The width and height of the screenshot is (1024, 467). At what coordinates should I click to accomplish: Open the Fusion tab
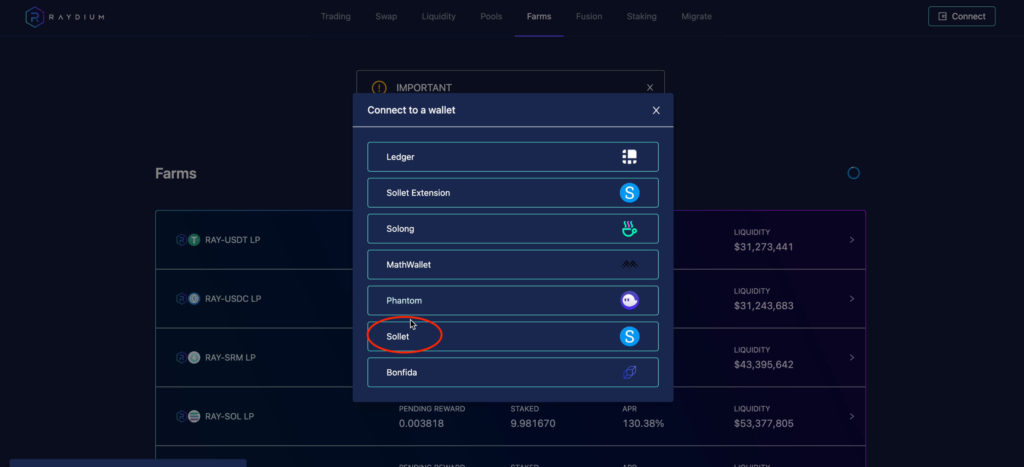(588, 16)
